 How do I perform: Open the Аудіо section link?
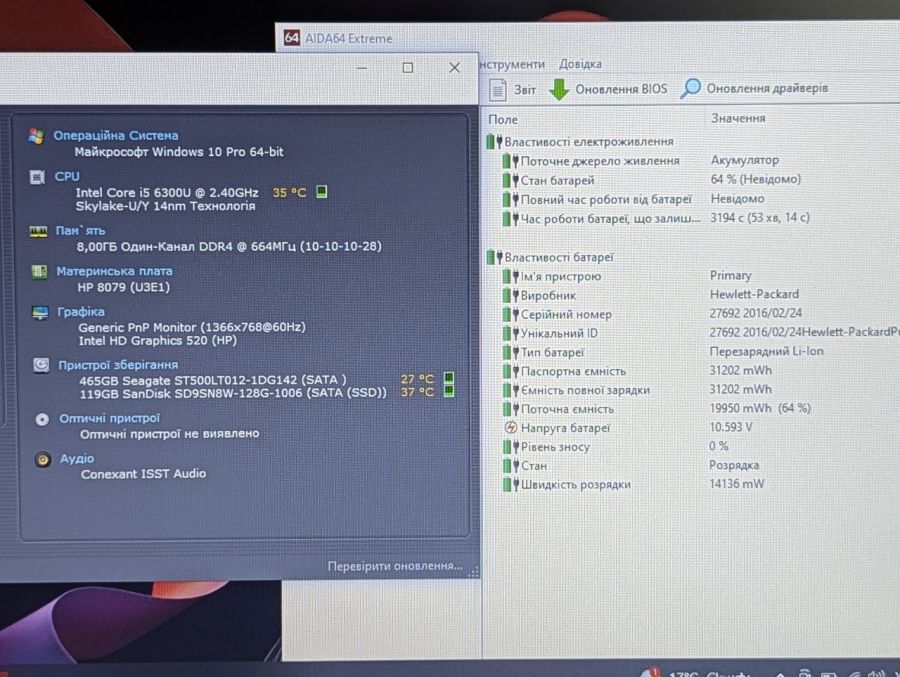click(77, 459)
